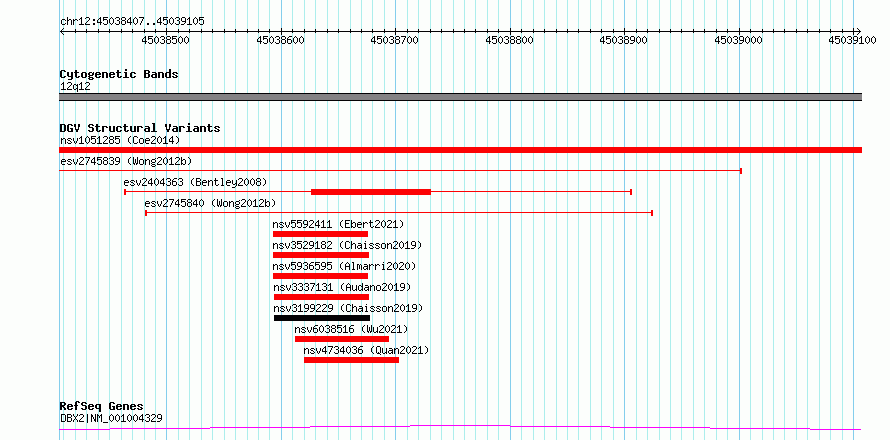The image size is (890, 440).
Task: Open the RefSeq Genes track title
Action: pos(102,407)
